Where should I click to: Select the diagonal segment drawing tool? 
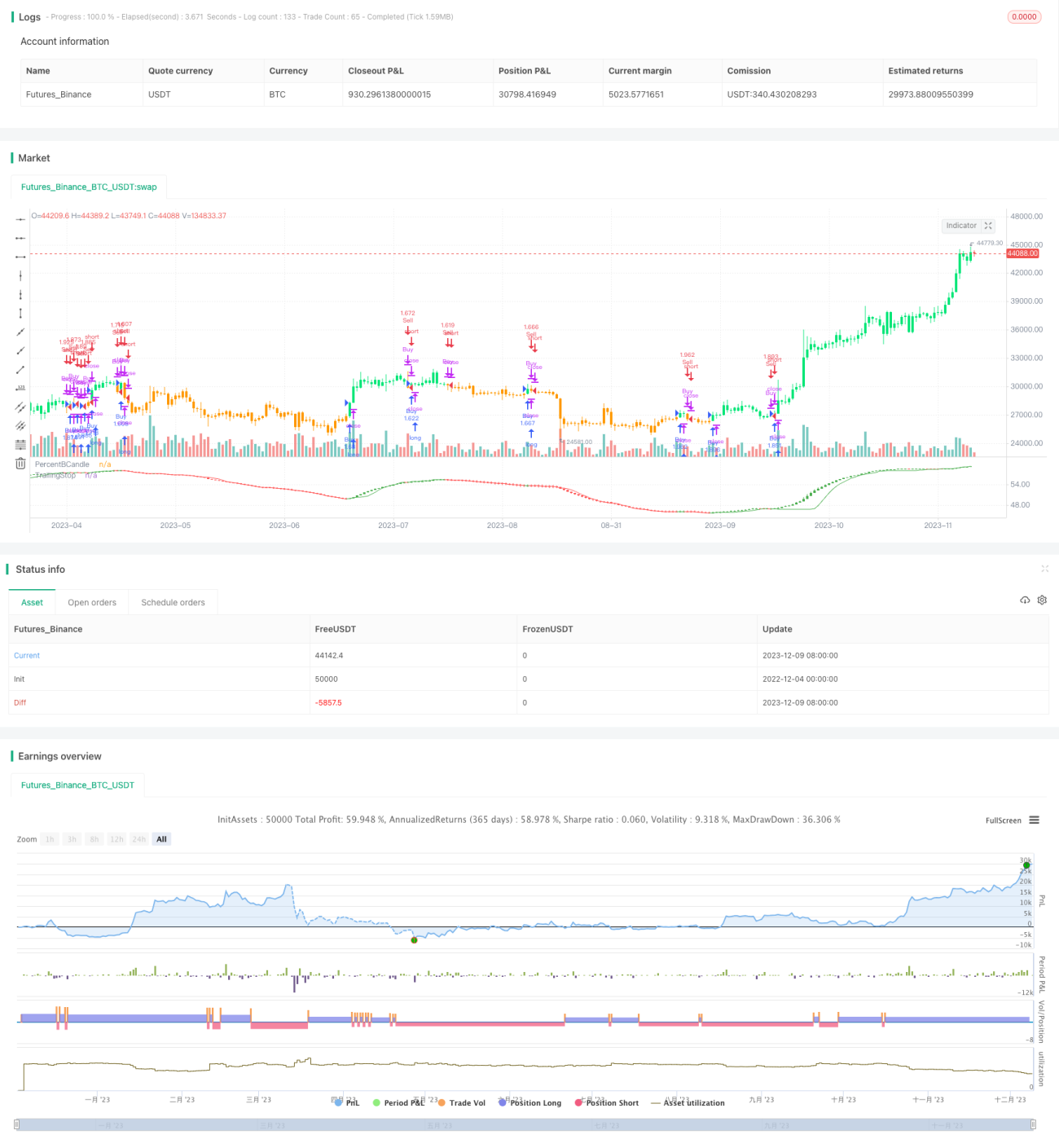click(20, 369)
